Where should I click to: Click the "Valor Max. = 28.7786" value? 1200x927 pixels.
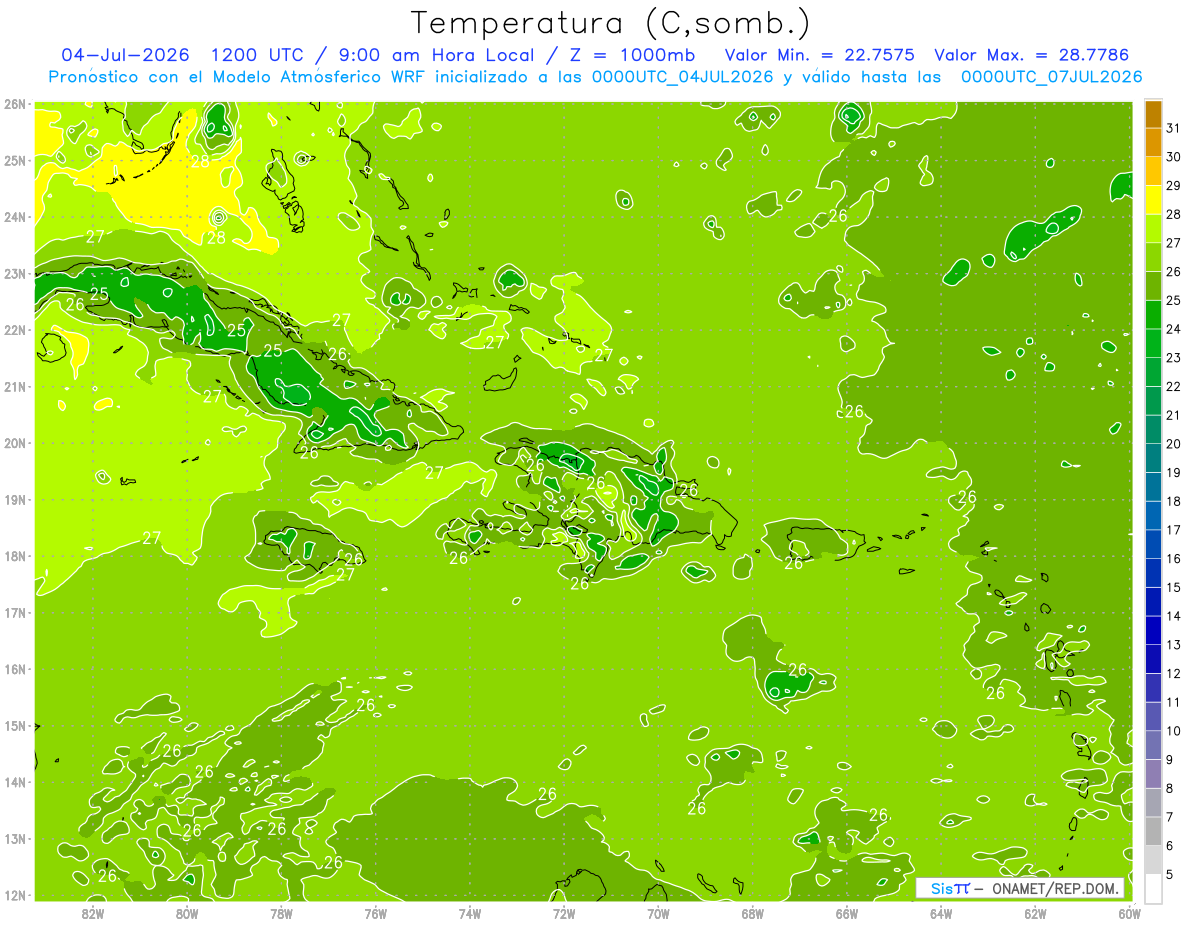click(1030, 54)
